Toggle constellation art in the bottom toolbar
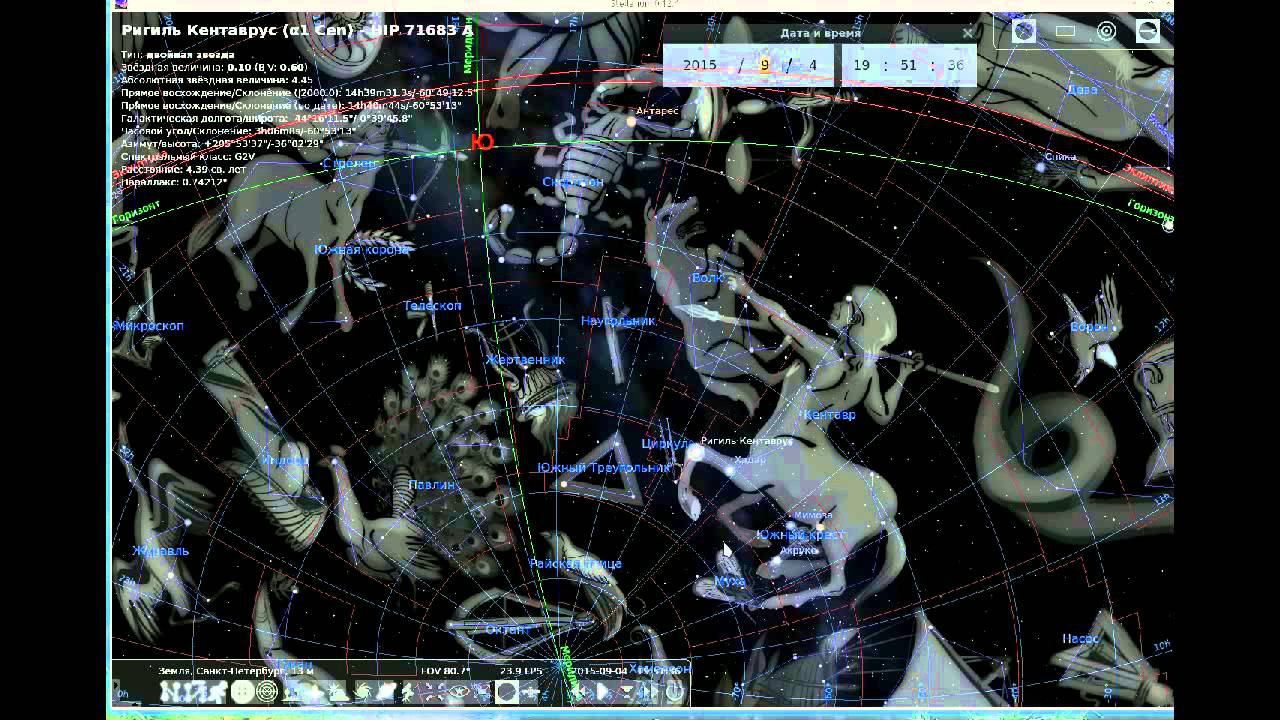1280x720 pixels. tap(219, 691)
